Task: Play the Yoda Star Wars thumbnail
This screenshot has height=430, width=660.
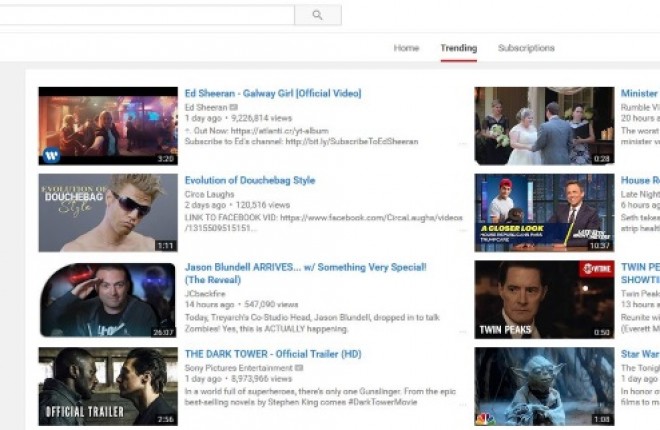Action: click(x=544, y=386)
